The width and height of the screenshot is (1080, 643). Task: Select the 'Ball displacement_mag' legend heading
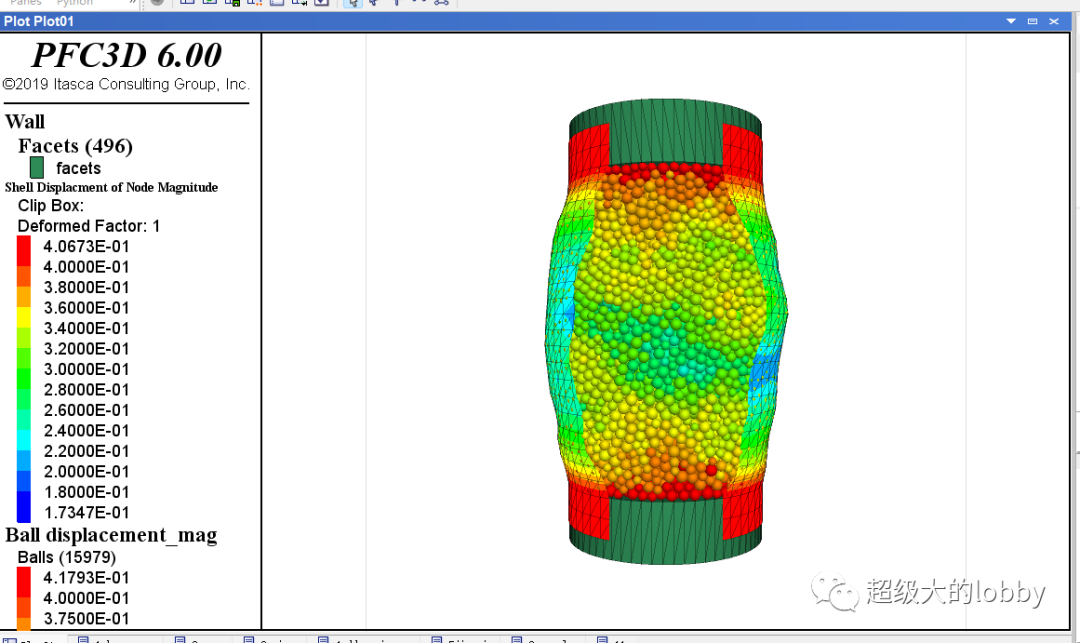click(111, 535)
